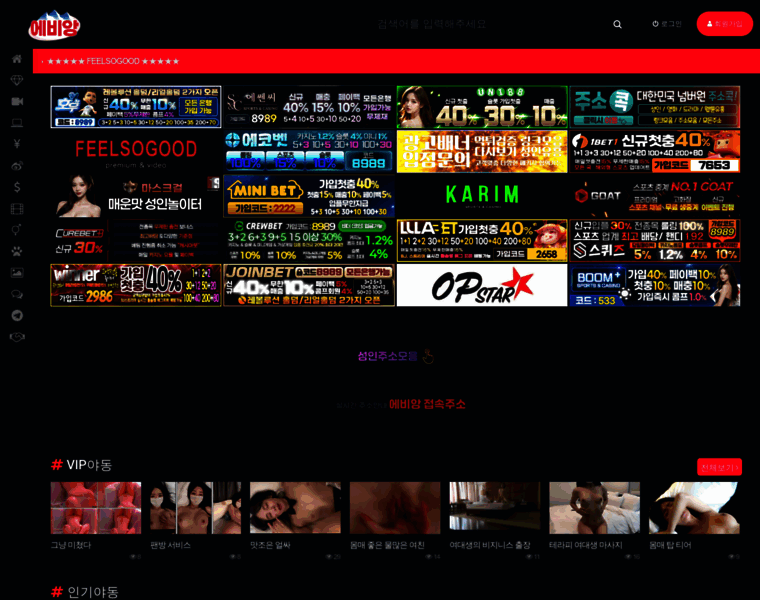The image size is (760, 600).
Task: Click the FEELSOGOOD text in the red notice bar
Action: pos(113,61)
